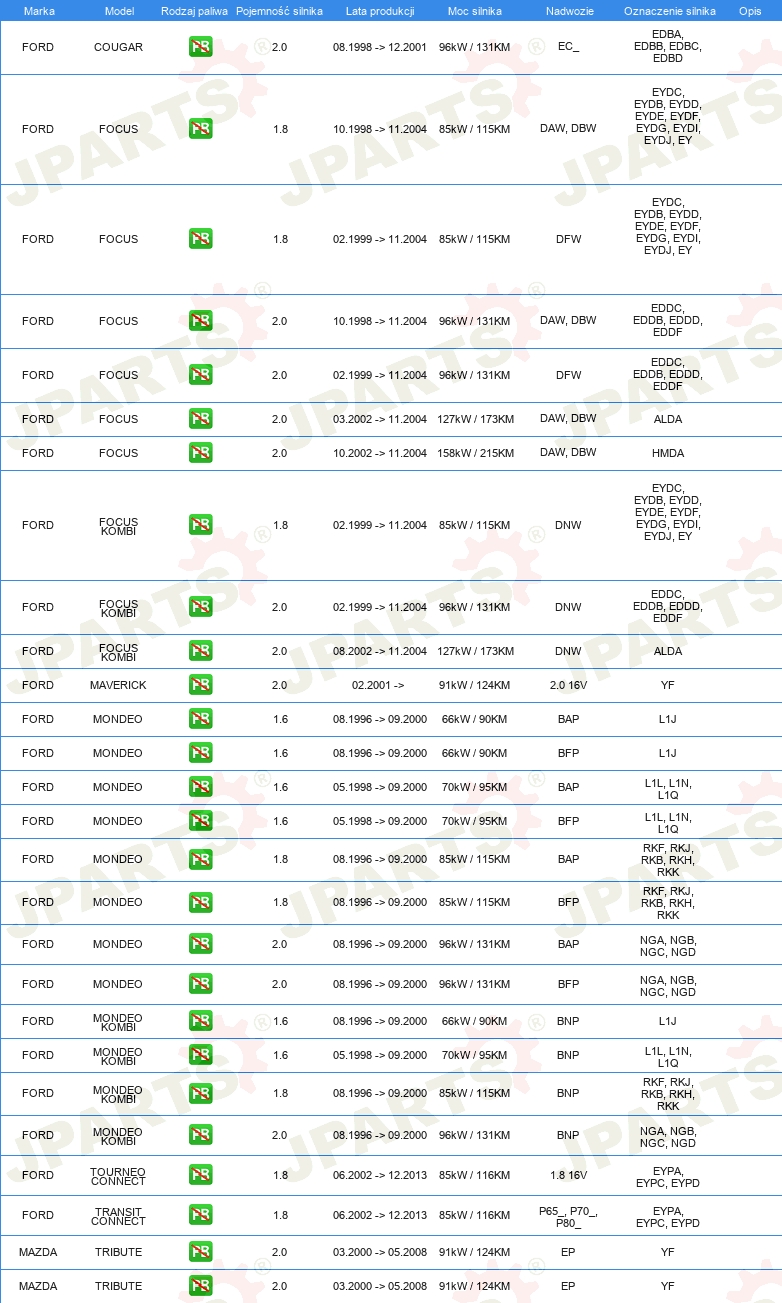Click the fuel icon for Focus HMDA

tap(201, 453)
